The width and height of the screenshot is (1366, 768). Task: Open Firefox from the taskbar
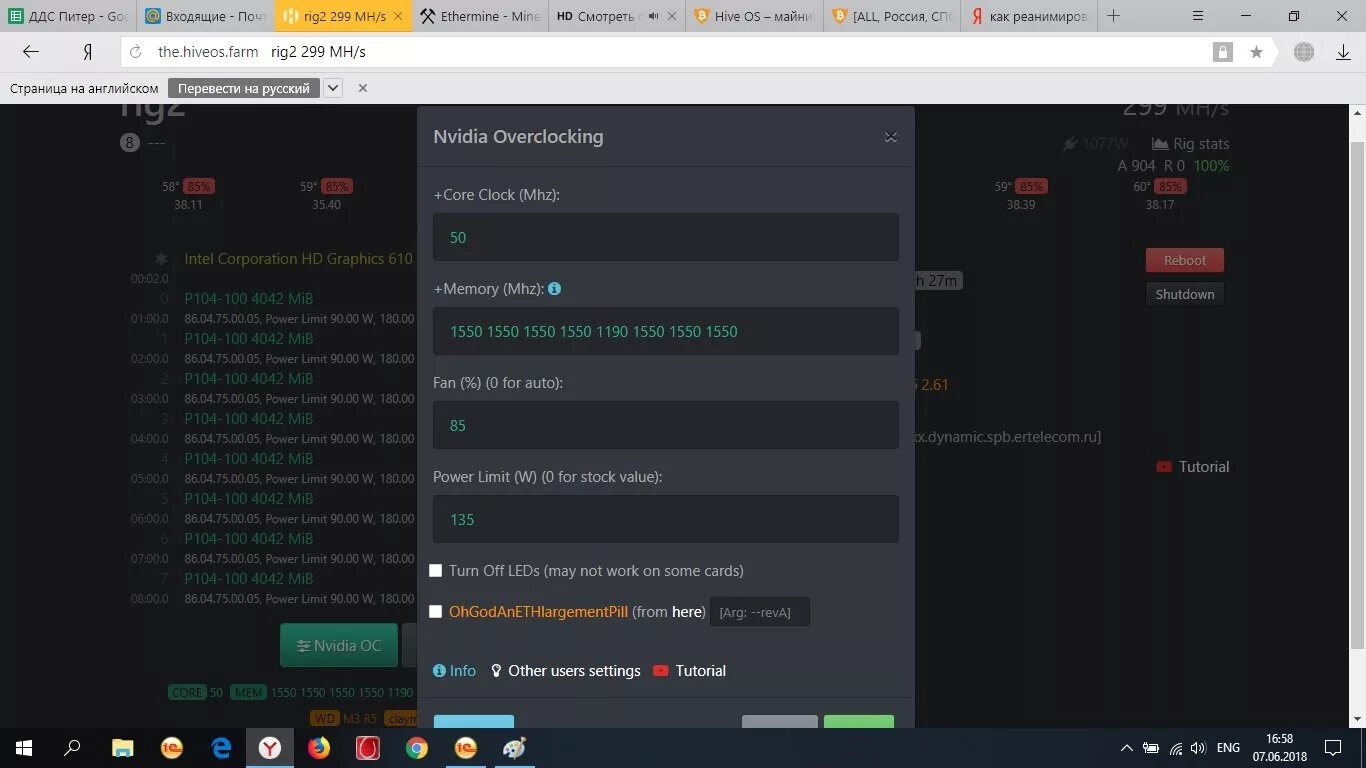pyautogui.click(x=319, y=748)
